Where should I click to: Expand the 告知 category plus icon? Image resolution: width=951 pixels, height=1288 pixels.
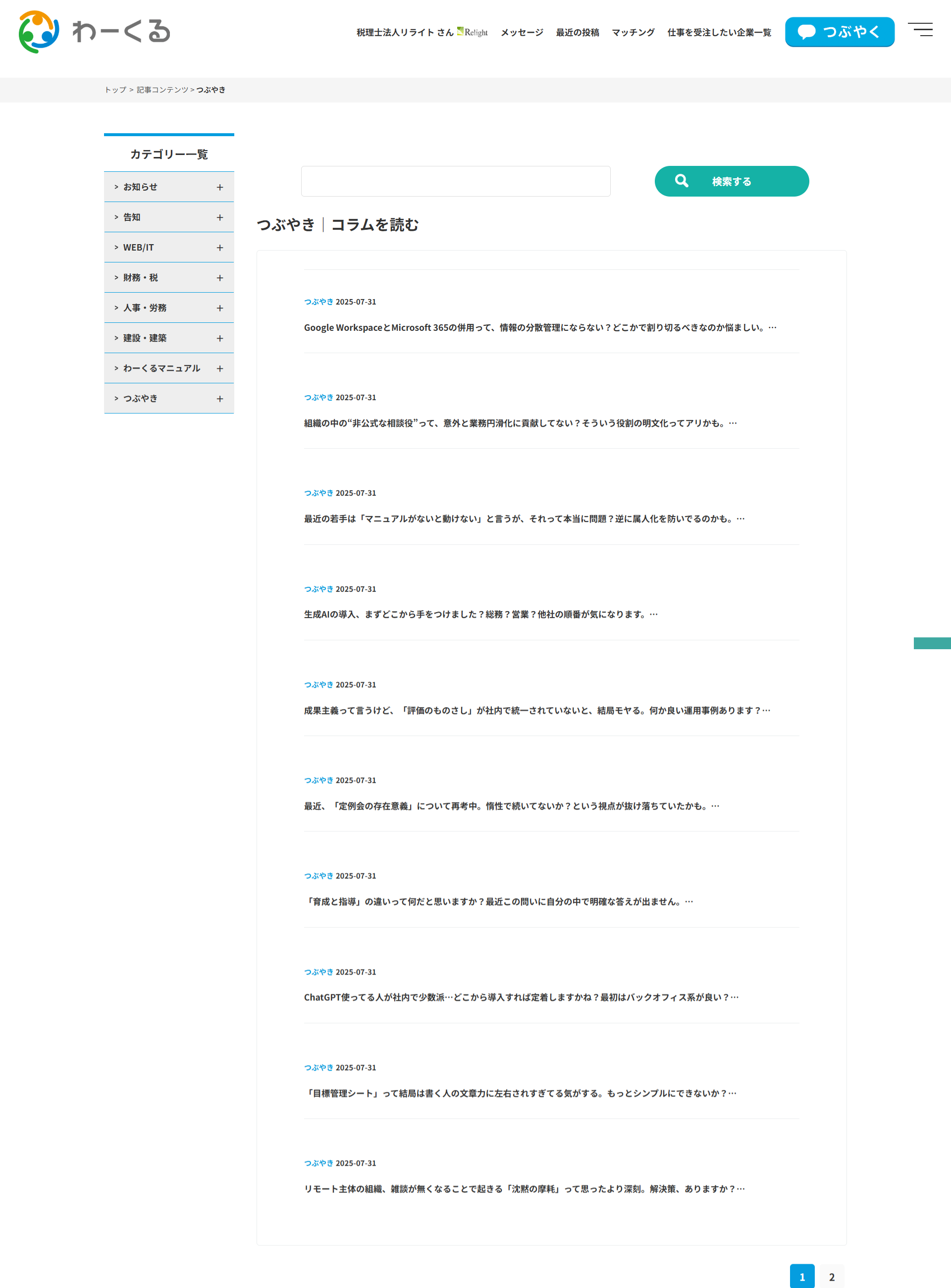pyautogui.click(x=220, y=217)
